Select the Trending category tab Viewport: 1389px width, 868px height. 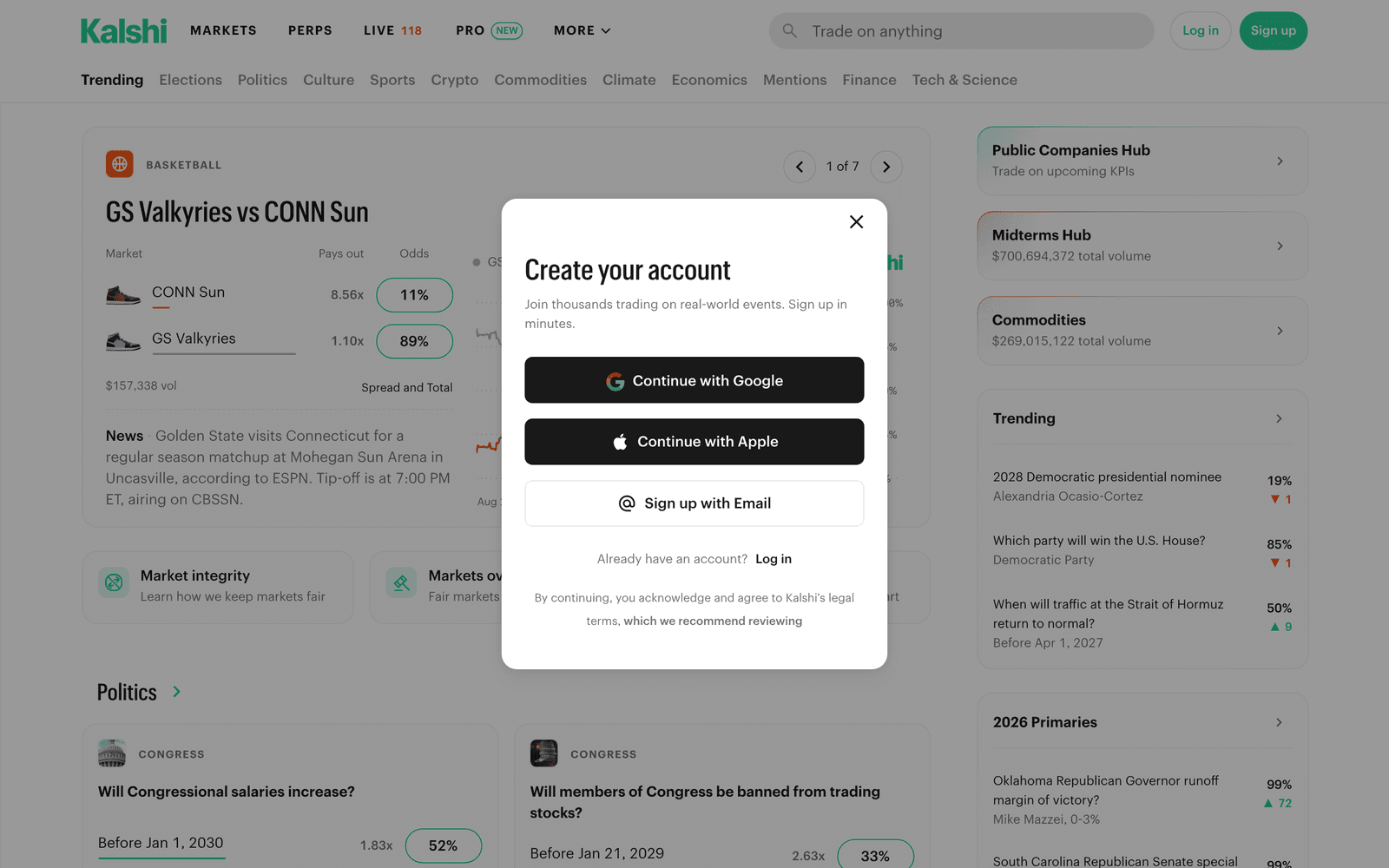click(x=112, y=80)
